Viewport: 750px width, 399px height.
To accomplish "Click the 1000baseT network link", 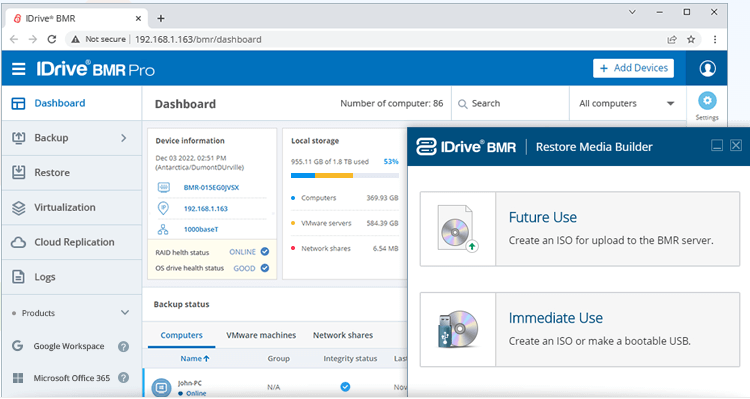I will click(201, 229).
